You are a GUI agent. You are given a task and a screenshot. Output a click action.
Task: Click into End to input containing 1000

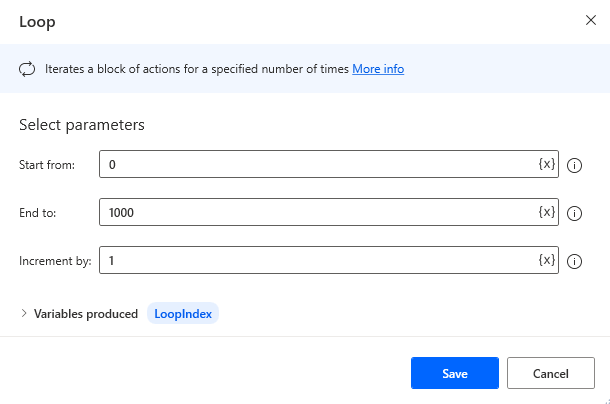(315, 212)
